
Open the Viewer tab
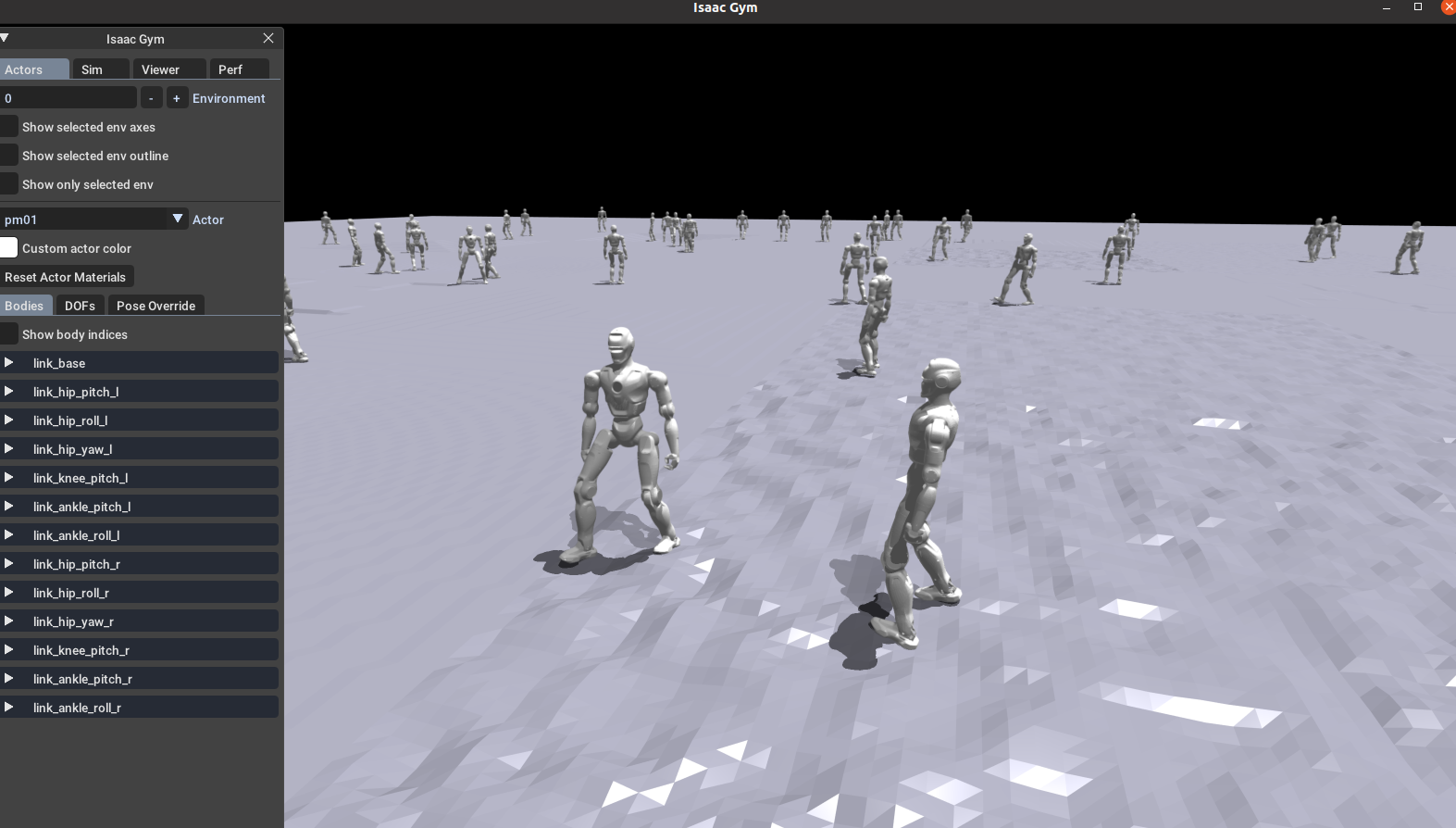pyautogui.click(x=169, y=69)
